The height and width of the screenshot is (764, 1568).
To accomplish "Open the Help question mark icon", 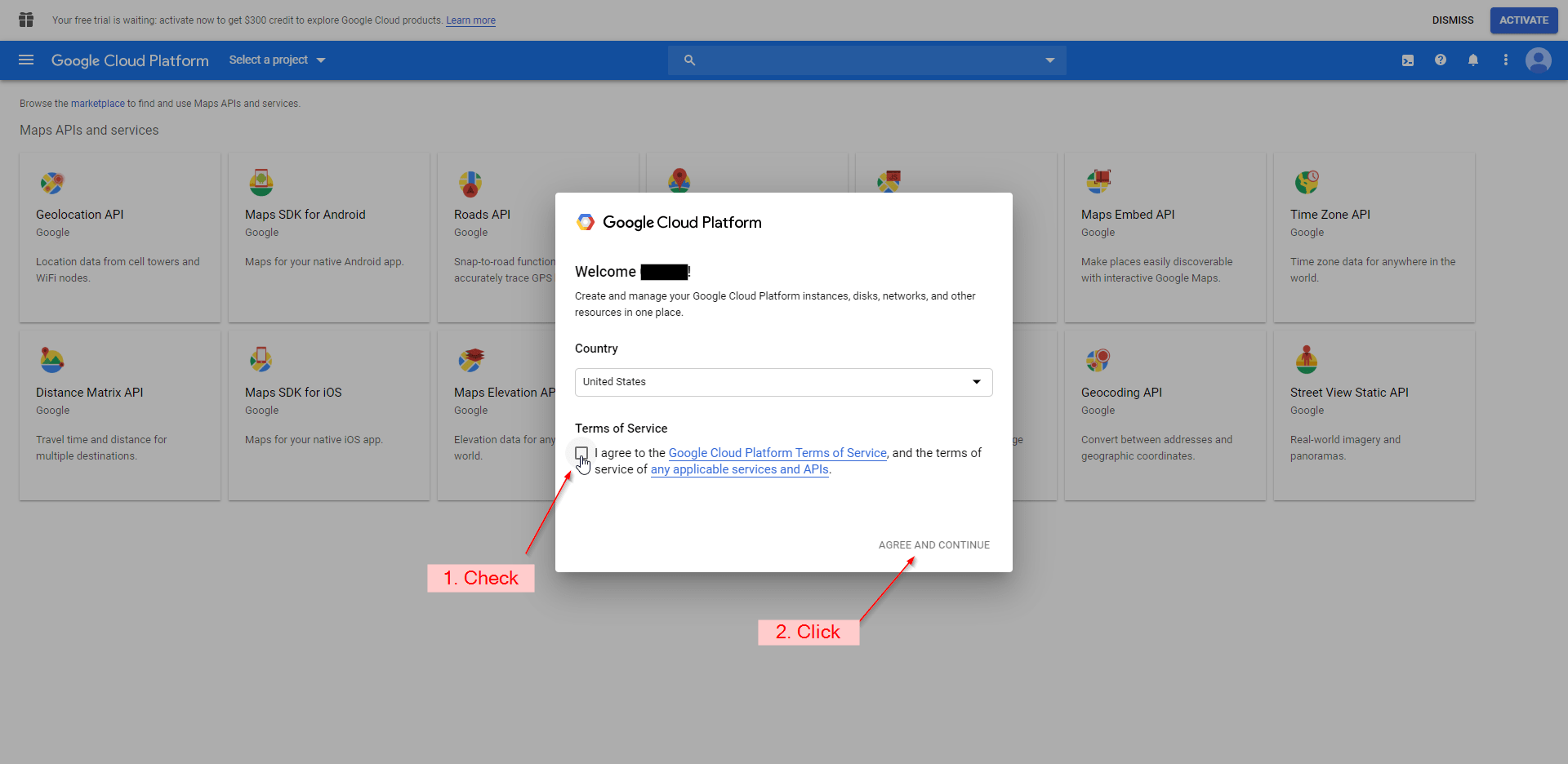I will 1441,60.
